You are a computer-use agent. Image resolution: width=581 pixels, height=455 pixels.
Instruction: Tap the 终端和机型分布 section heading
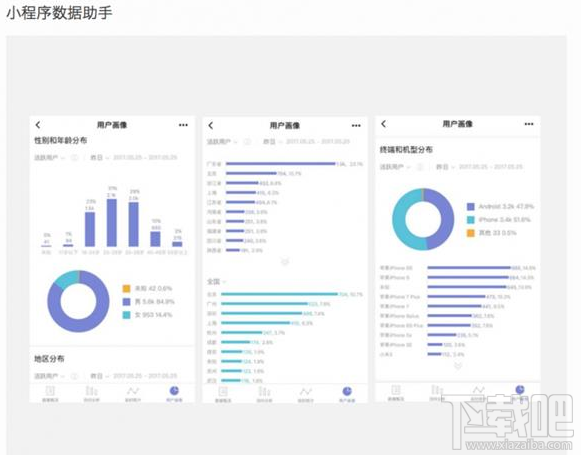click(x=406, y=150)
